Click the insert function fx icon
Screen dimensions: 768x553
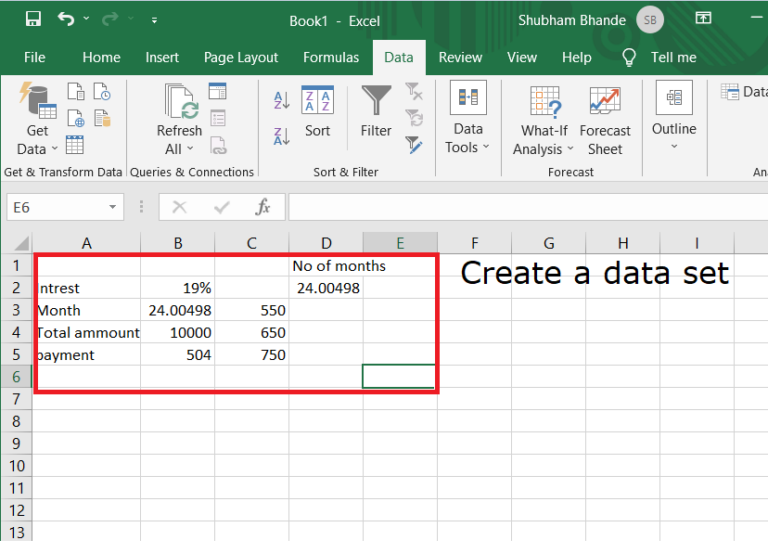[263, 207]
